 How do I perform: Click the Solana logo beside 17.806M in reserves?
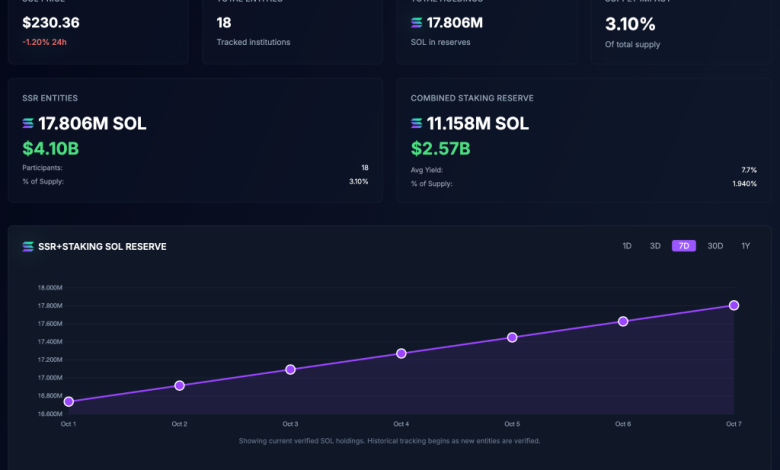[417, 22]
